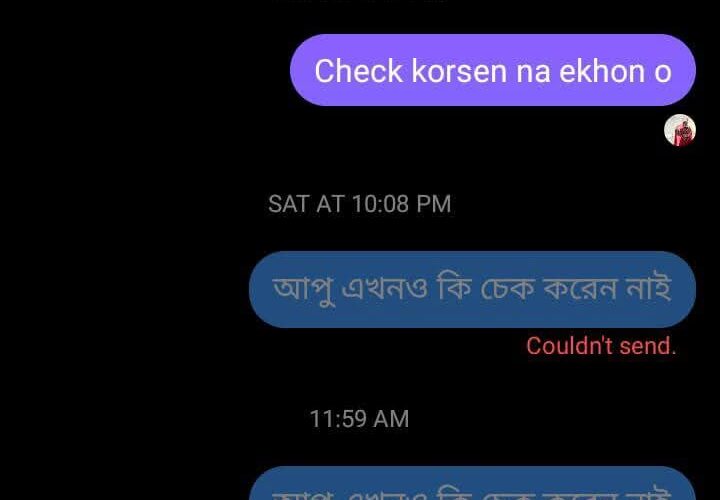Click the trailing 'o' in purple message

click(x=663, y=73)
